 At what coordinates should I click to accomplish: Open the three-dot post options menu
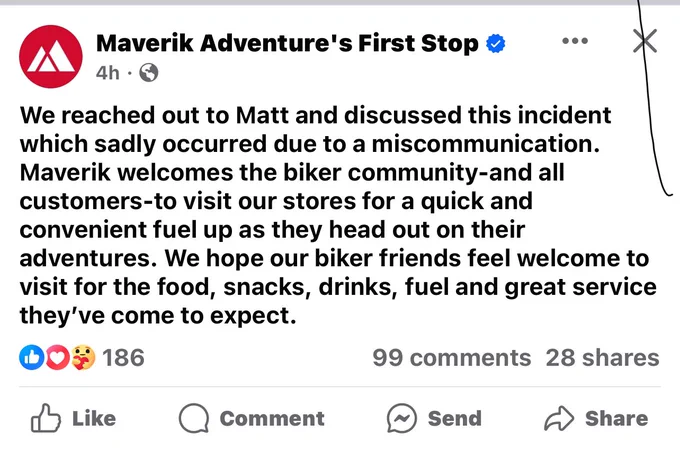pyautogui.click(x=575, y=41)
